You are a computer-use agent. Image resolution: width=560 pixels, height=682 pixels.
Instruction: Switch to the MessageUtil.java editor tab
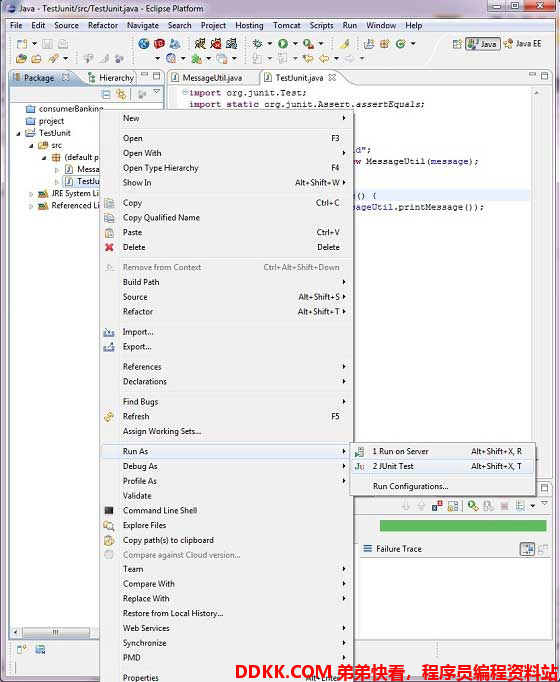tap(212, 78)
